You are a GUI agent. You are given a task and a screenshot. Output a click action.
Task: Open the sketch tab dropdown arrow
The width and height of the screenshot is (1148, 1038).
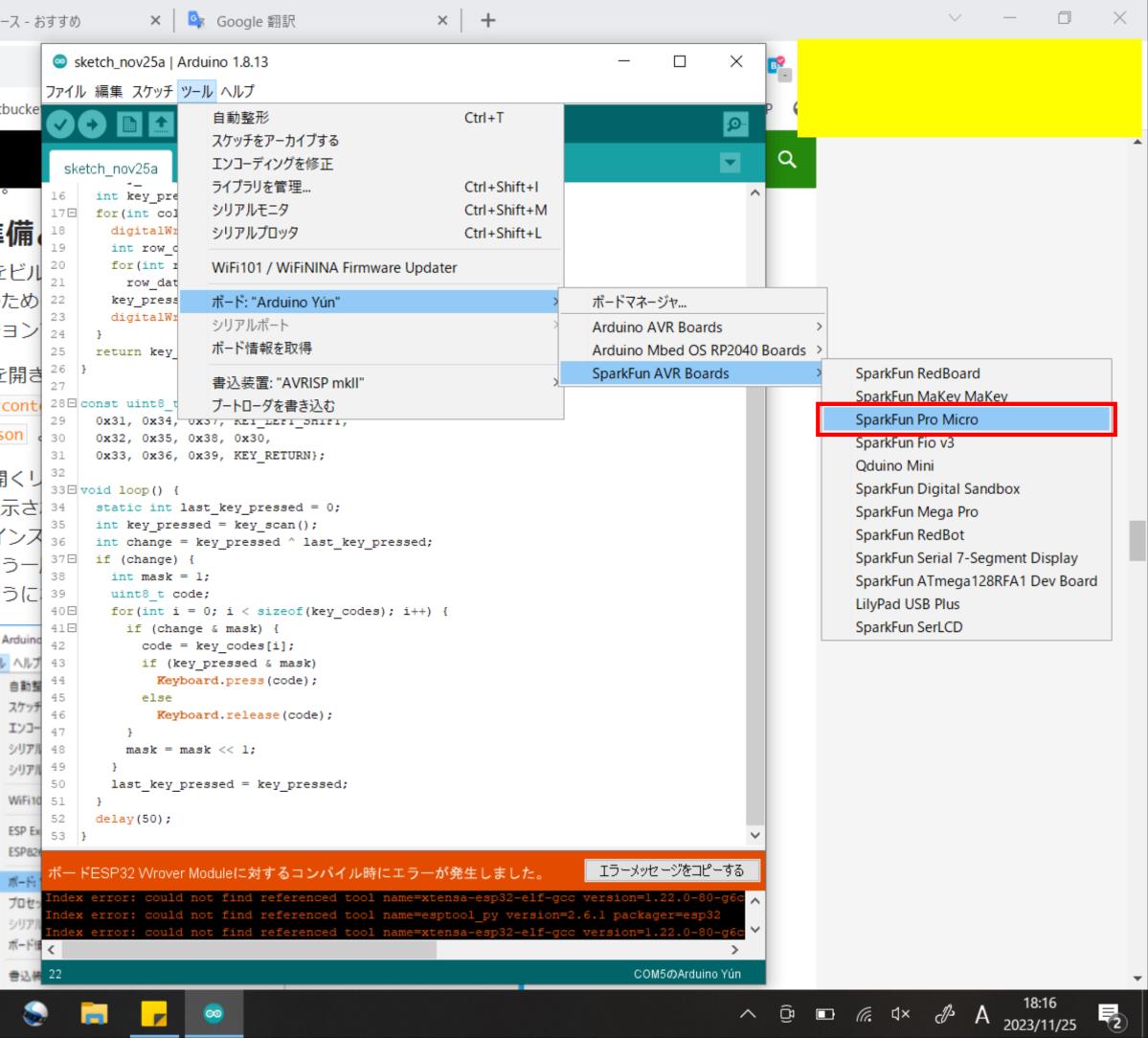pos(730,163)
